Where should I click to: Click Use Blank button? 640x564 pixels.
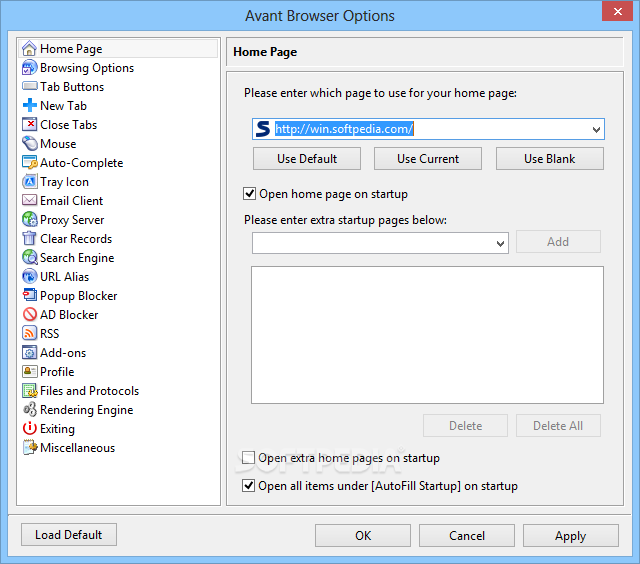tap(549, 158)
